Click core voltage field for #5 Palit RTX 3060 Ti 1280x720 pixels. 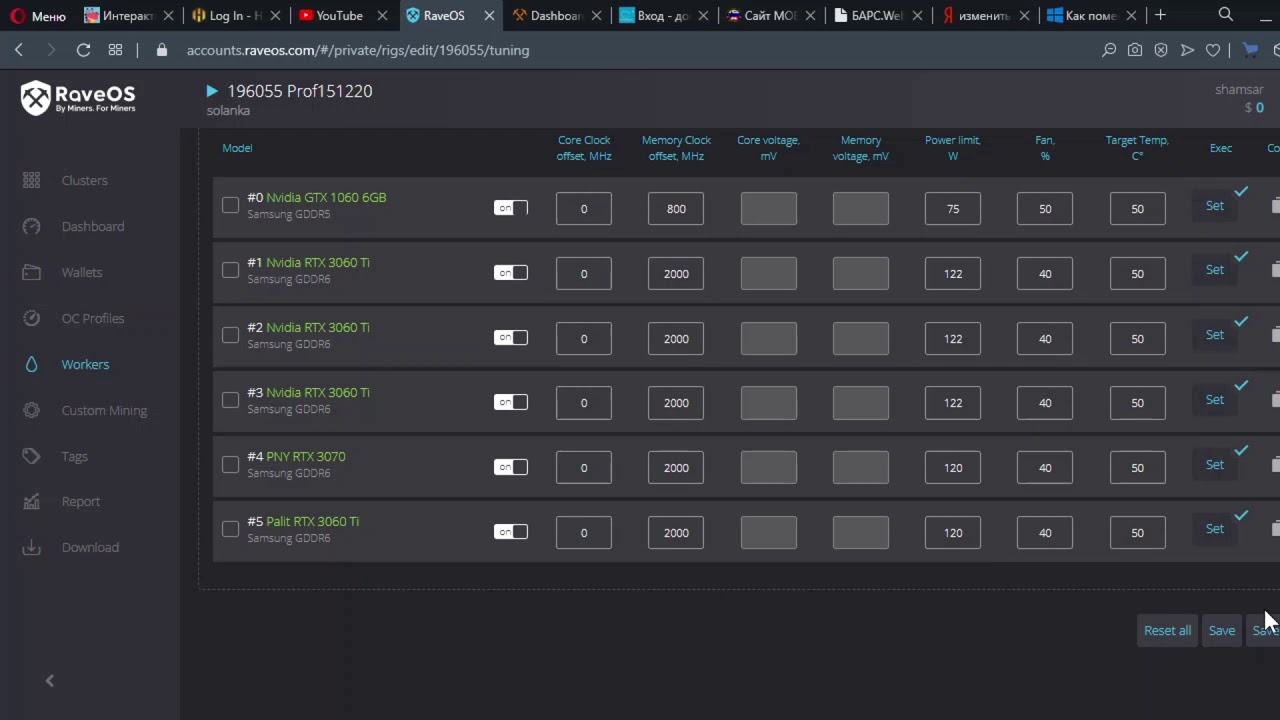point(769,532)
